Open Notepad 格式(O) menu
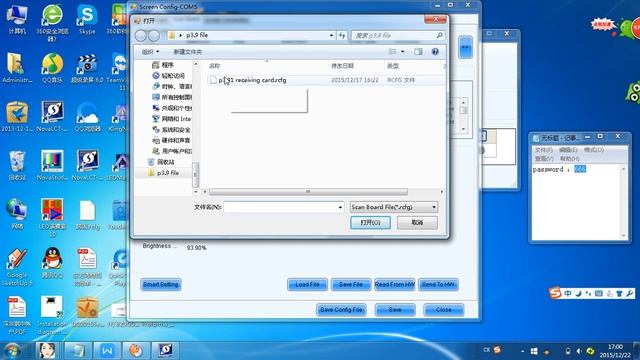 (594, 150)
